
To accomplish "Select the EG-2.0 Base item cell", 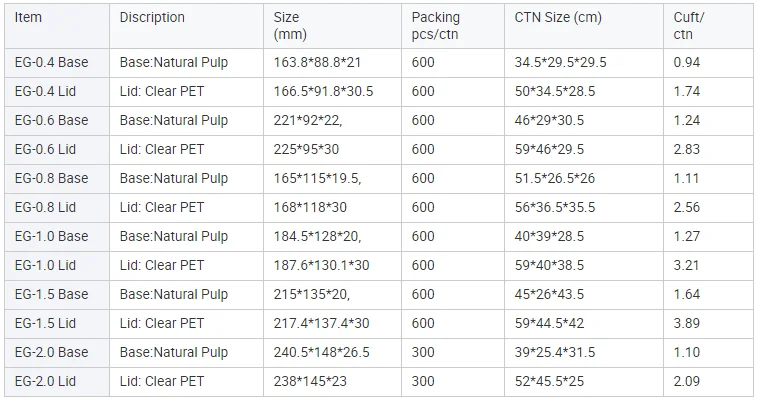I will coord(51,352).
